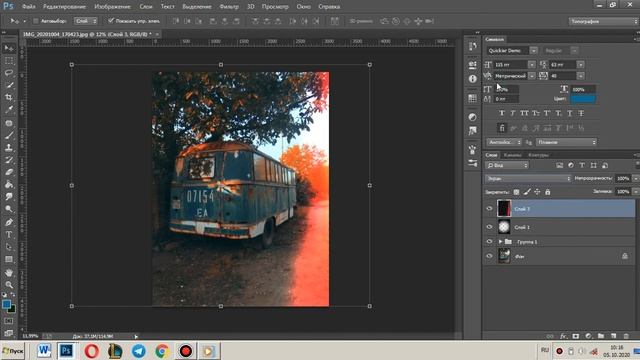The height and width of the screenshot is (360, 640).
Task: Select the Hand tool
Action: coord(9,272)
